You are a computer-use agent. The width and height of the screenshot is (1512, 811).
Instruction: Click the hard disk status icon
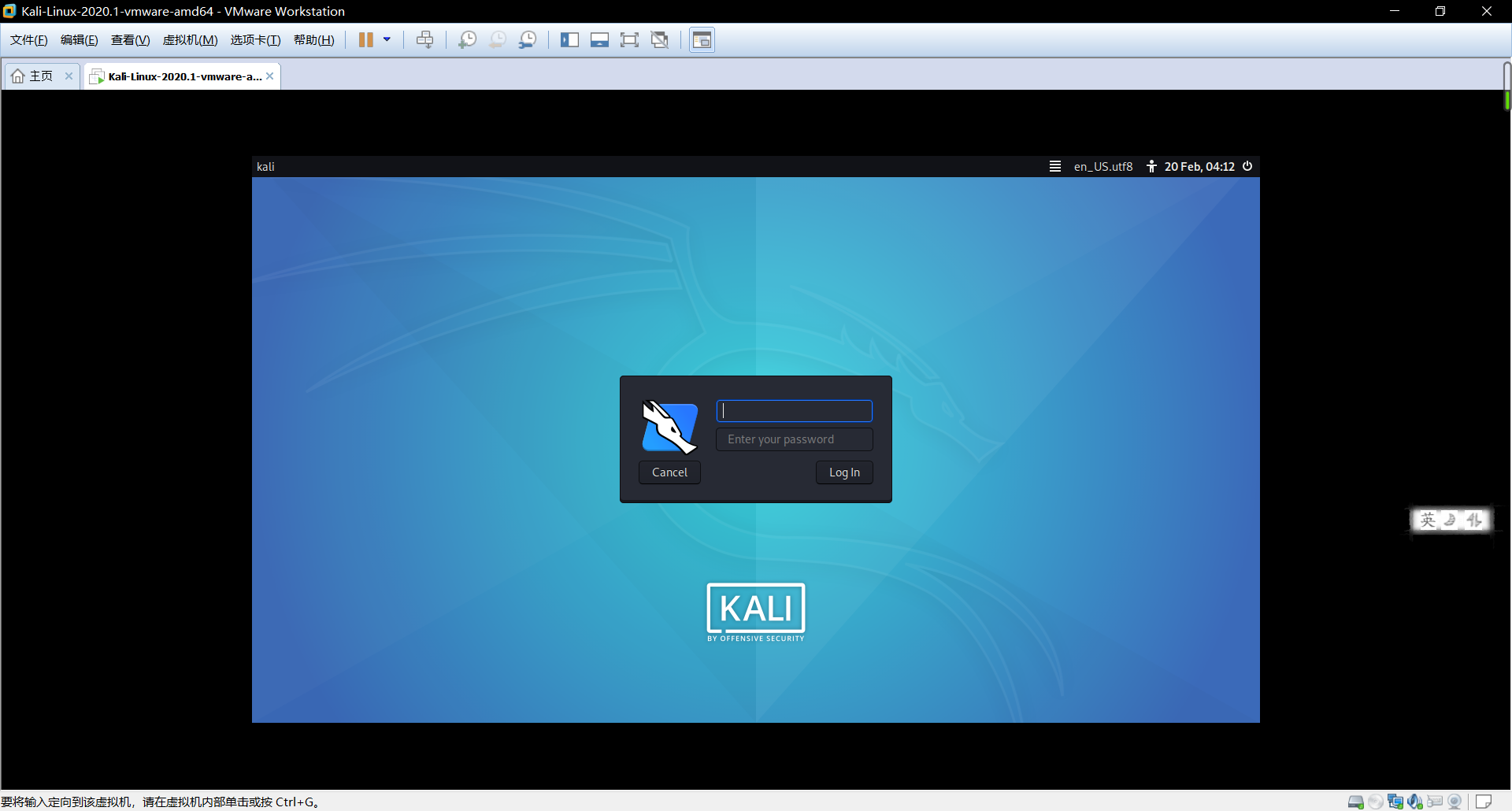[1356, 802]
